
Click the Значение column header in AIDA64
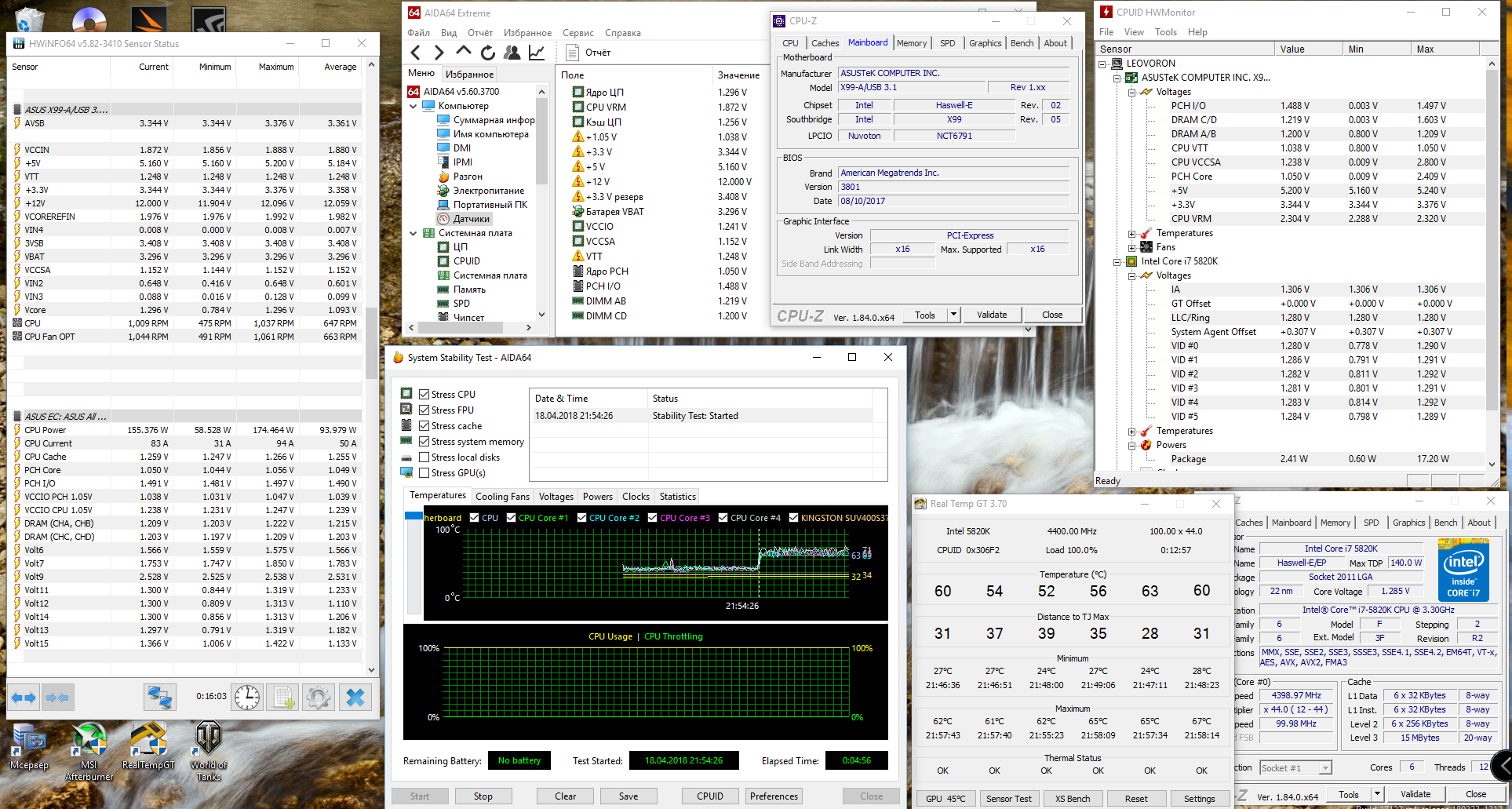click(x=738, y=75)
